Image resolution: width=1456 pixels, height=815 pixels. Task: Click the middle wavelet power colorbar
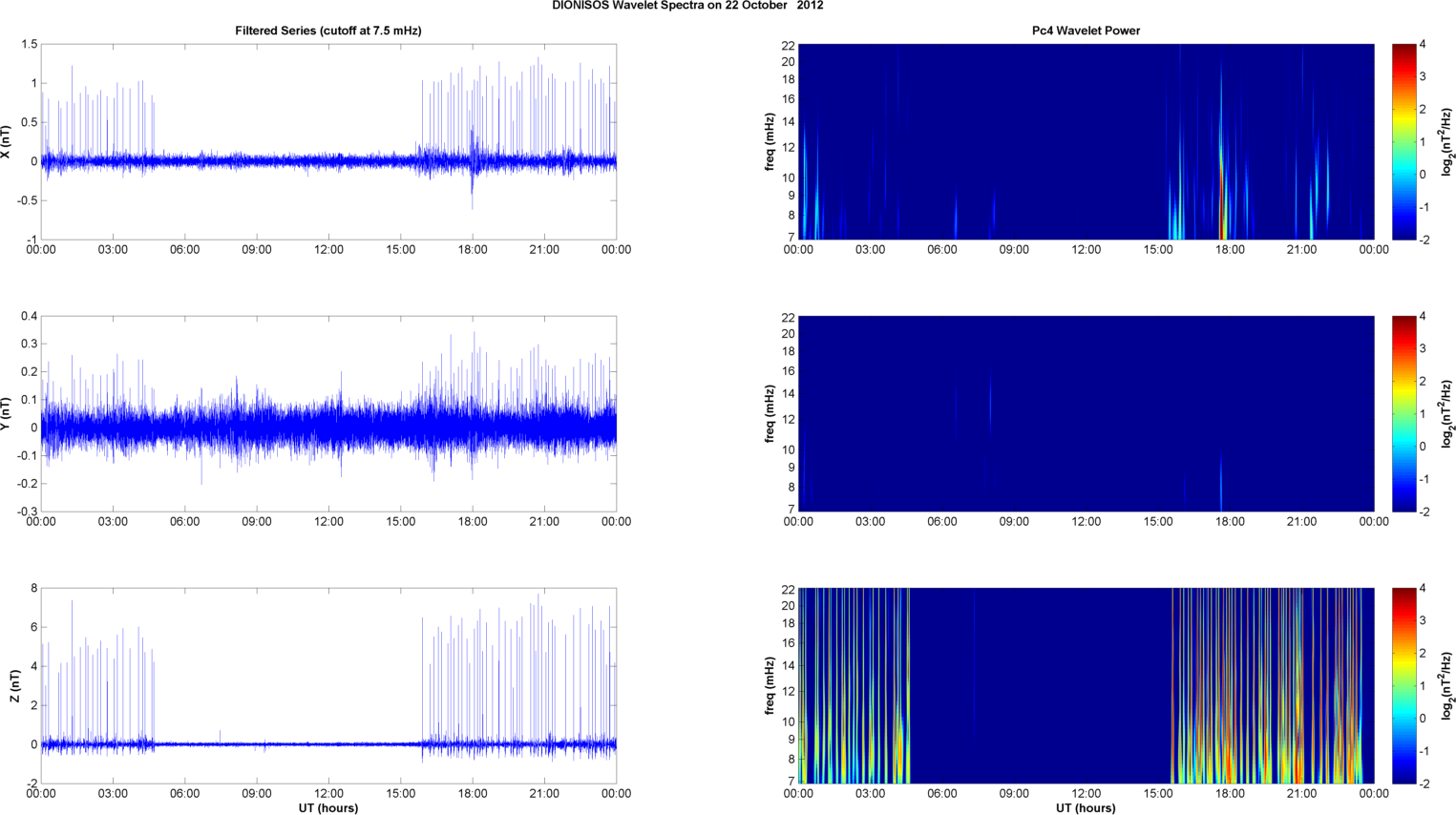pyautogui.click(x=1403, y=413)
